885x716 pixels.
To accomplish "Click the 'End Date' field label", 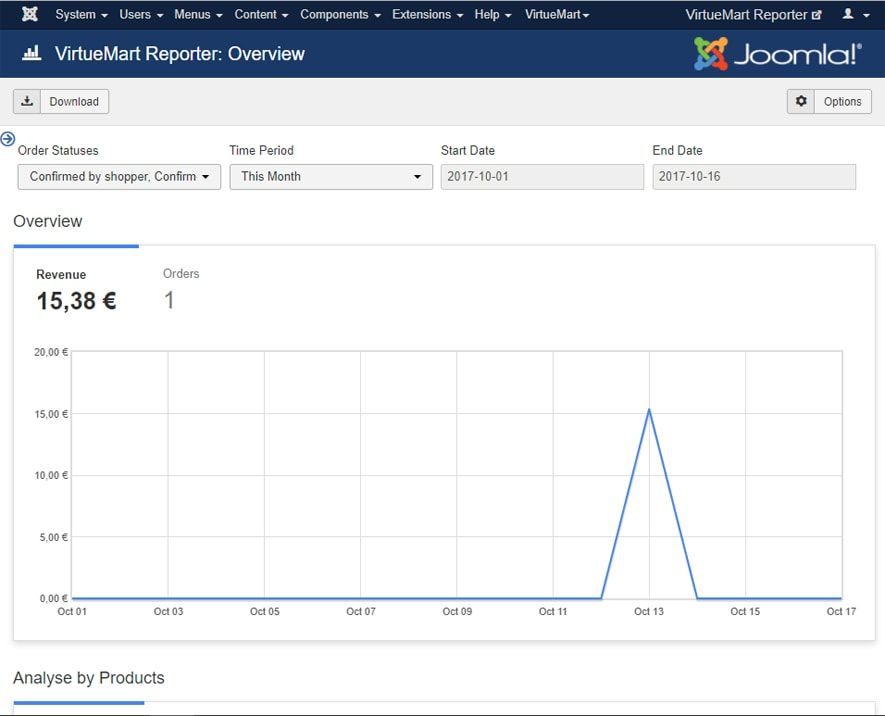I will [677, 151].
